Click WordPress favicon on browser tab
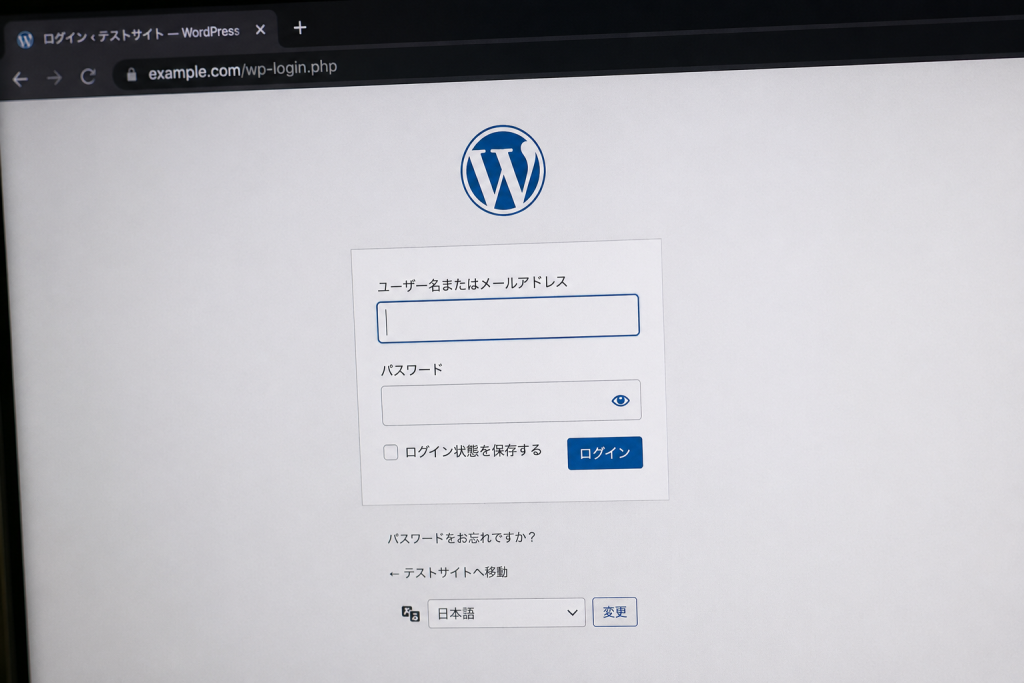 pyautogui.click(x=25, y=40)
